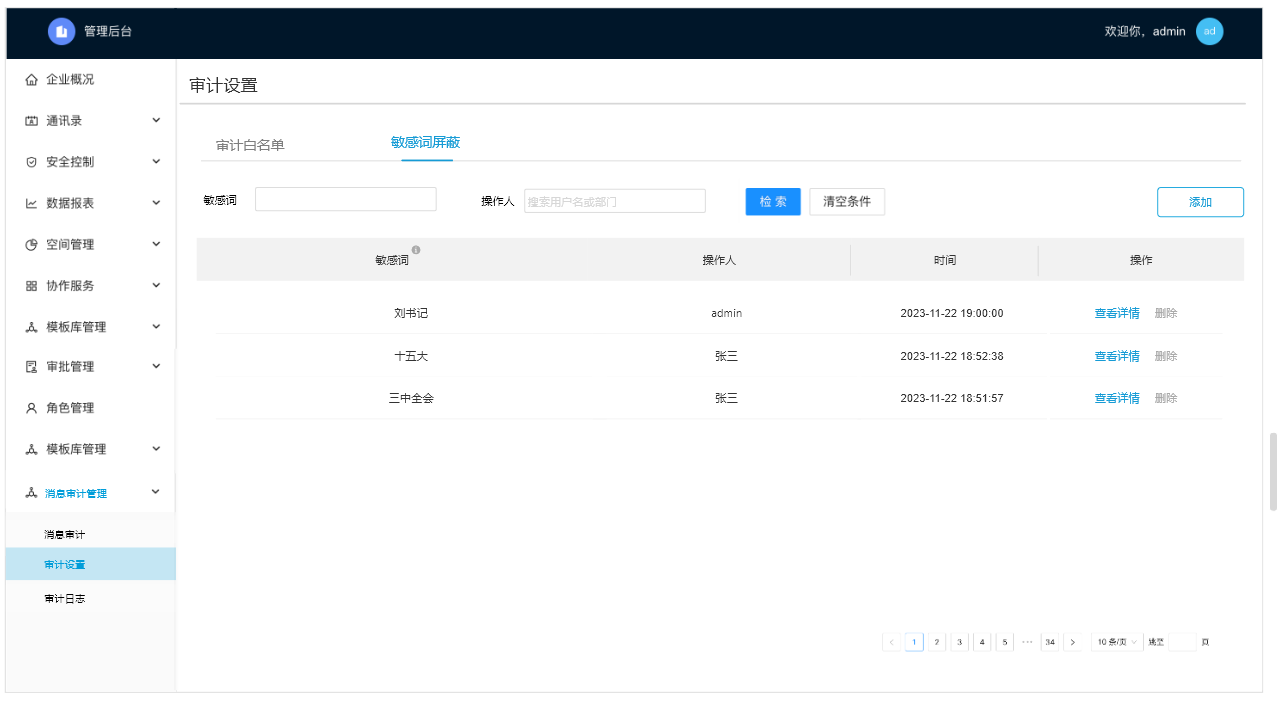Select current page 1 in pagination

(914, 642)
